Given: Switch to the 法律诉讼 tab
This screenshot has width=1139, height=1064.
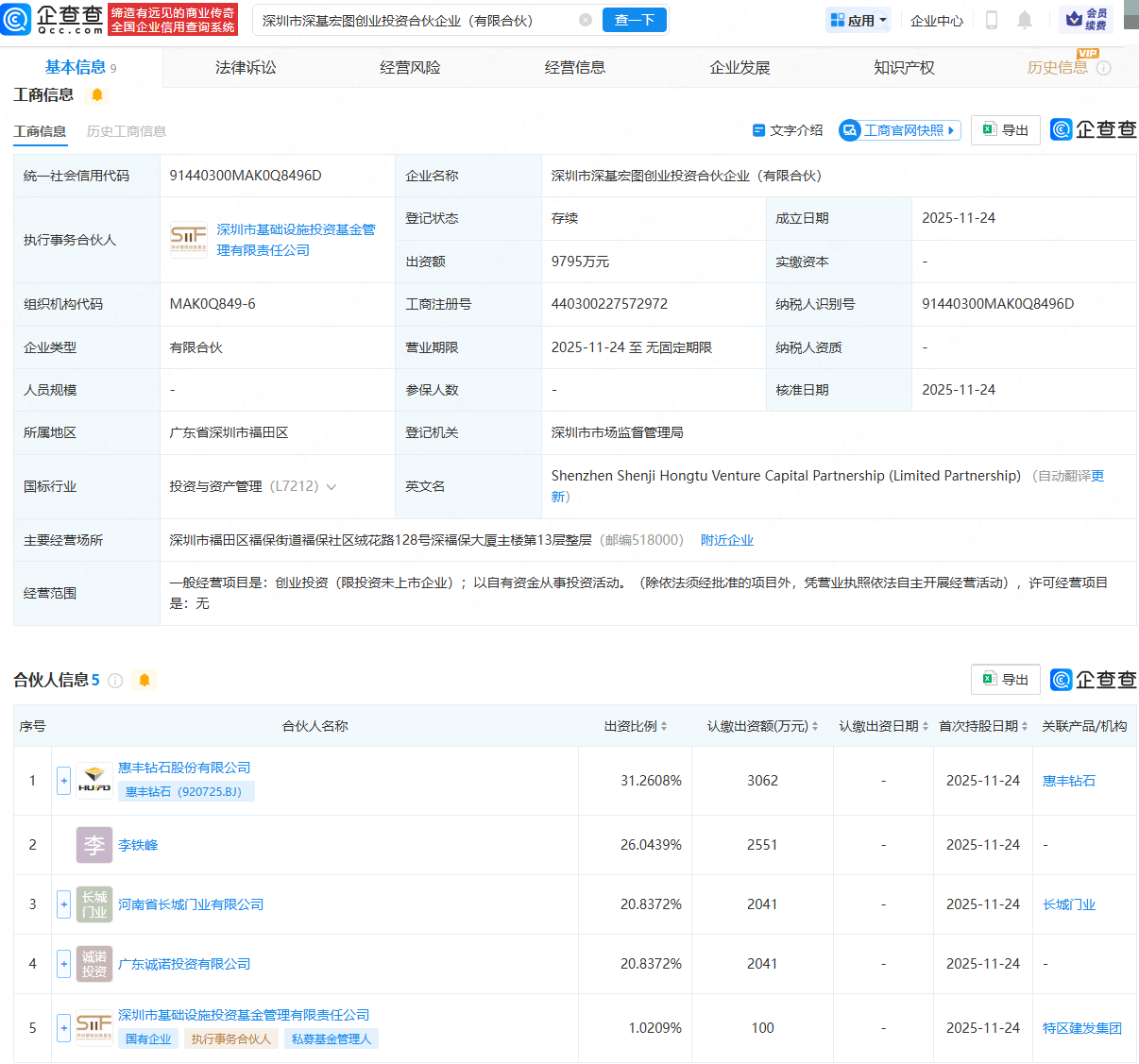Looking at the screenshot, I should tap(245, 66).
